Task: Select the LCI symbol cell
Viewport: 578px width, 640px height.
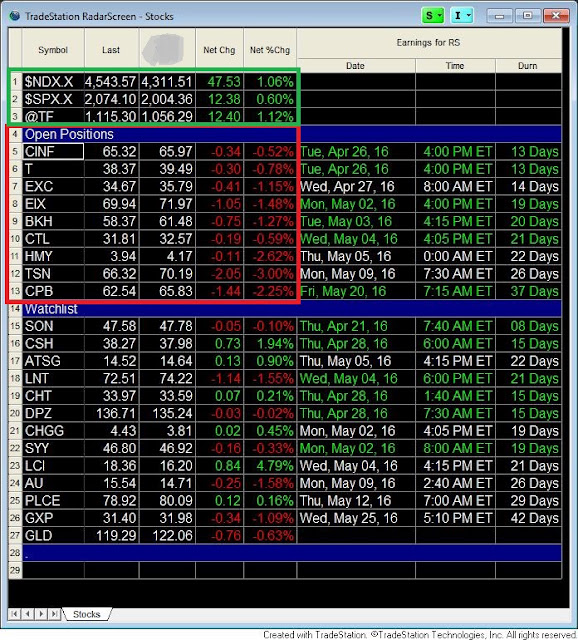Action: [x=53, y=466]
